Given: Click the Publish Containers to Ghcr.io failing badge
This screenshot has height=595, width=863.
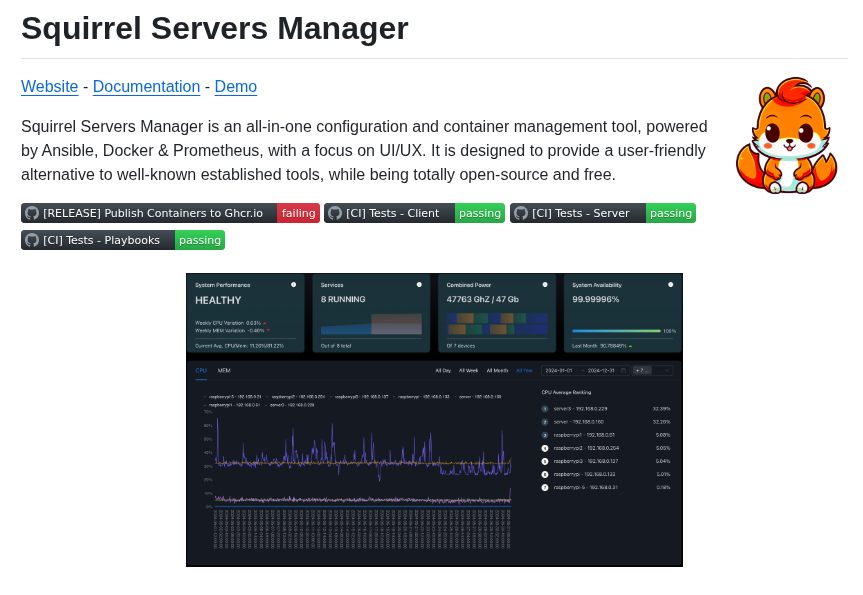Looking at the screenshot, I should coord(171,213).
